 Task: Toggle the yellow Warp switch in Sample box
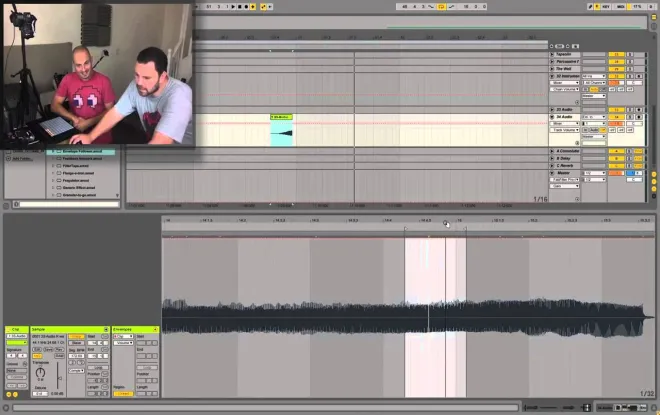tap(76, 336)
